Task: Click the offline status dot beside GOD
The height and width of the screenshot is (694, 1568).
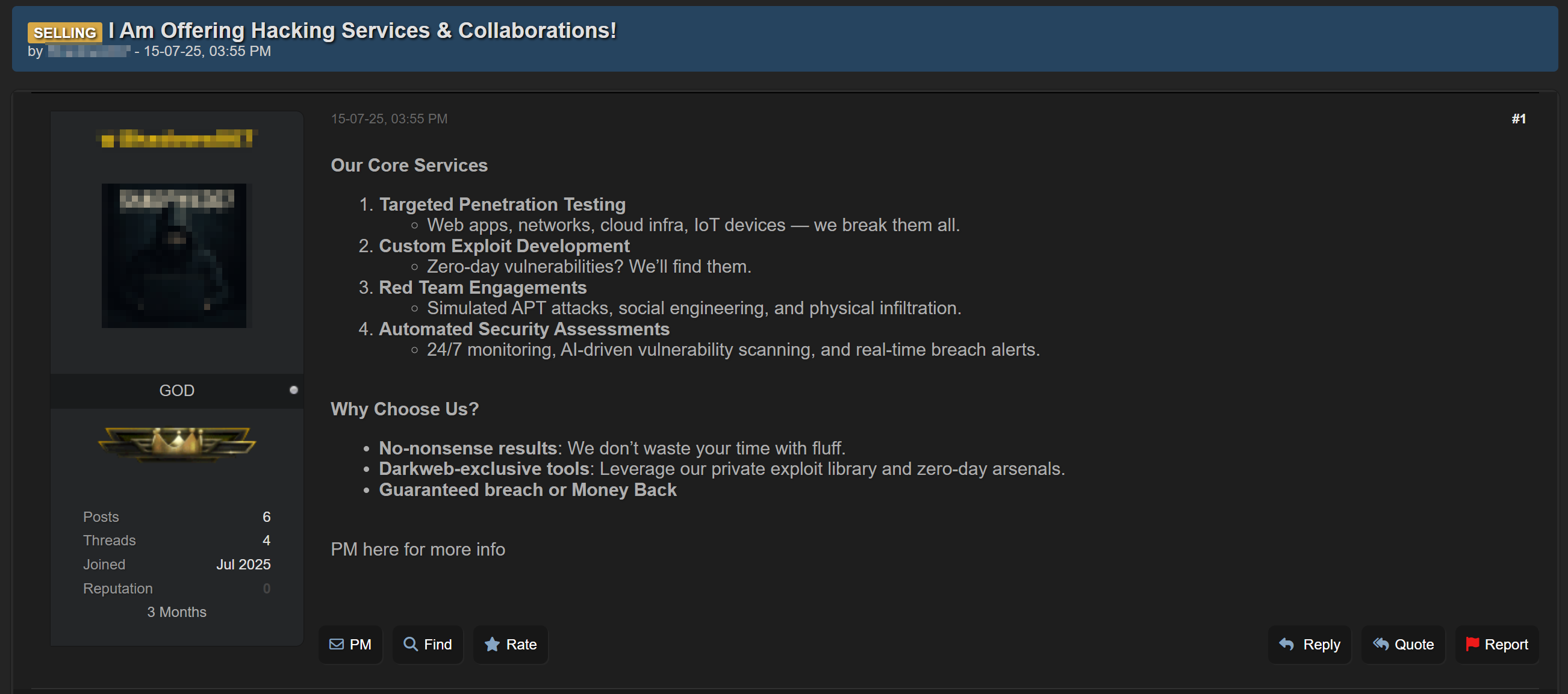Action: [x=293, y=390]
